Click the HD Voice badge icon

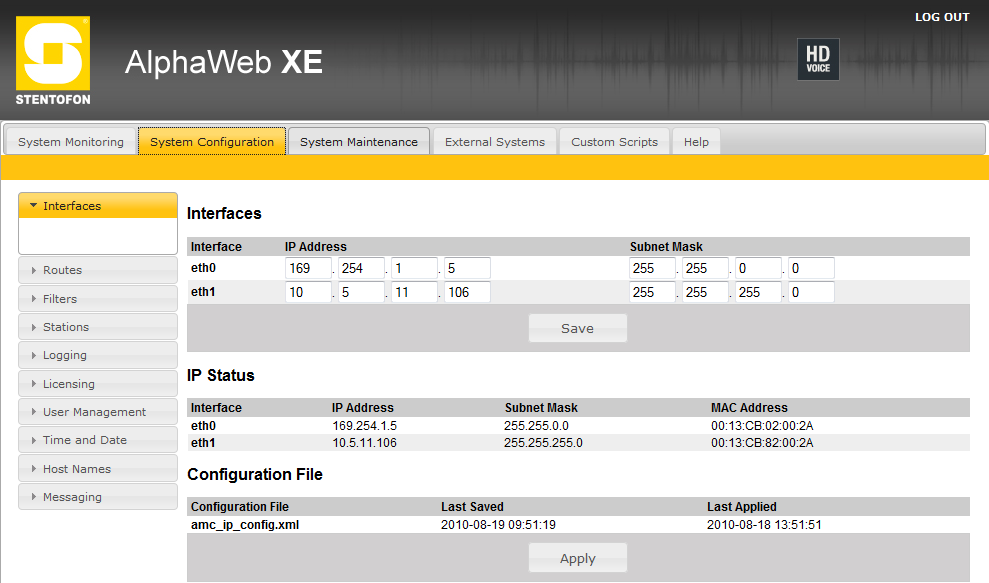(x=817, y=59)
